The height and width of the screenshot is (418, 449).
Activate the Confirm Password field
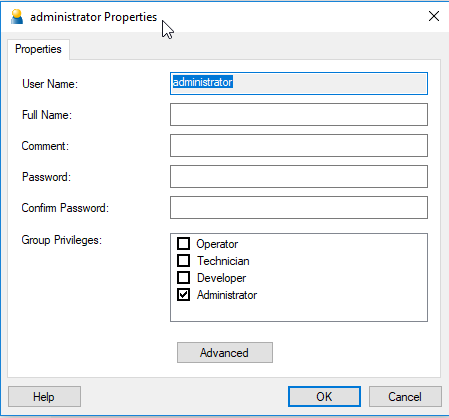(x=299, y=208)
